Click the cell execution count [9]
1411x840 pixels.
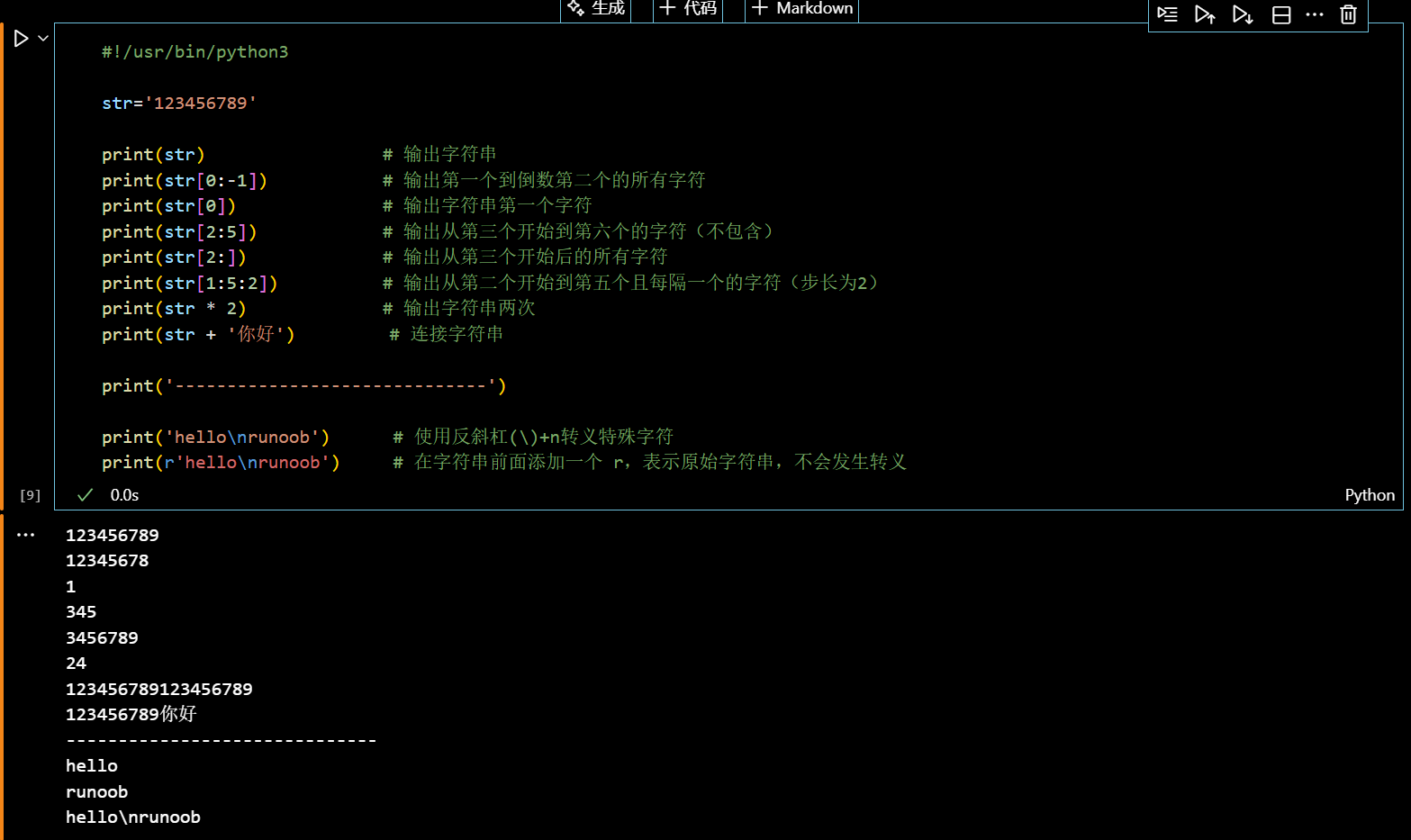click(x=30, y=494)
